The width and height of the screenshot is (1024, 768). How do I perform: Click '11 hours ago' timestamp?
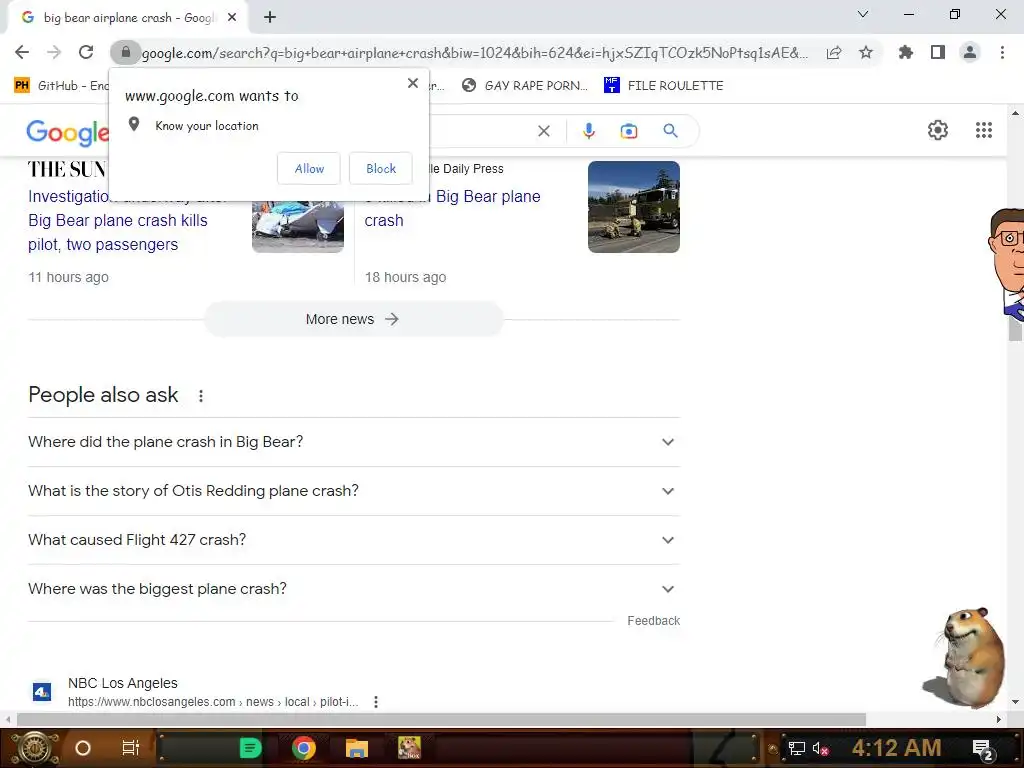point(69,278)
